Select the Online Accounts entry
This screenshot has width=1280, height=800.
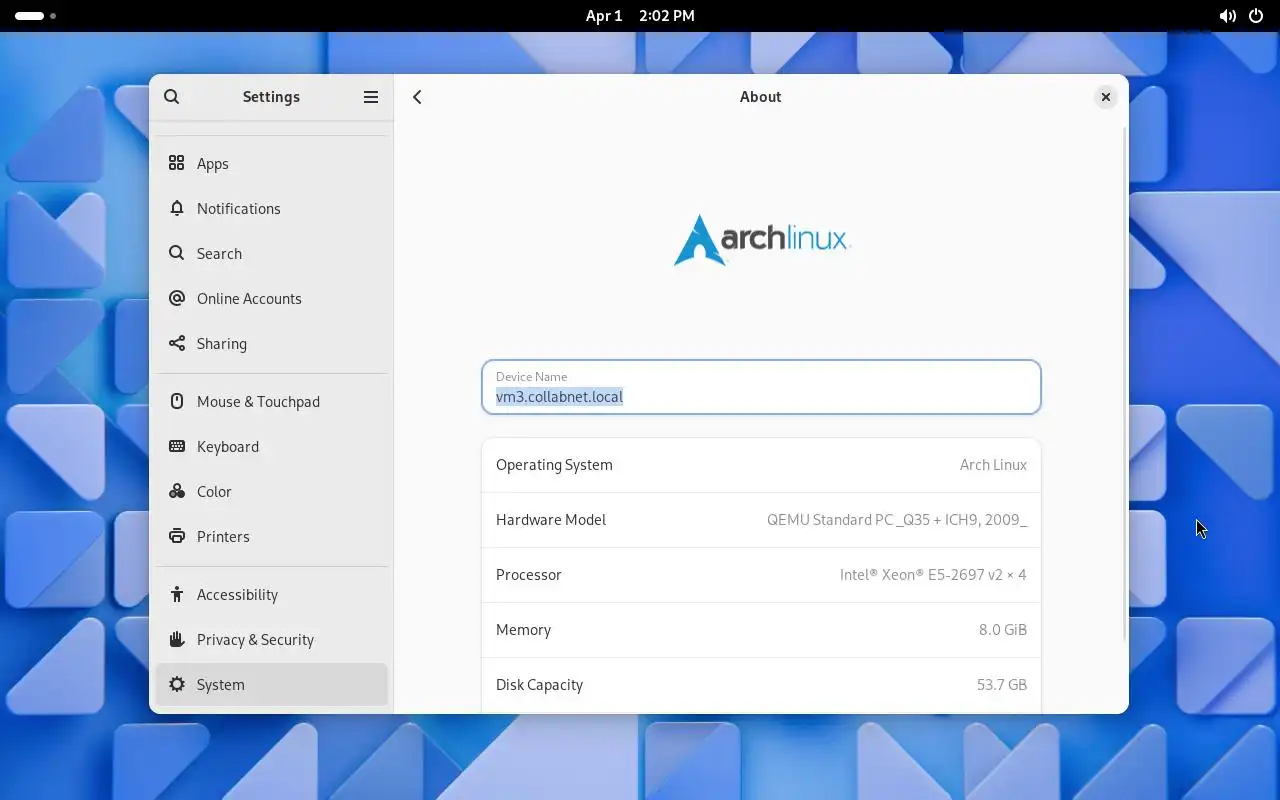271,298
